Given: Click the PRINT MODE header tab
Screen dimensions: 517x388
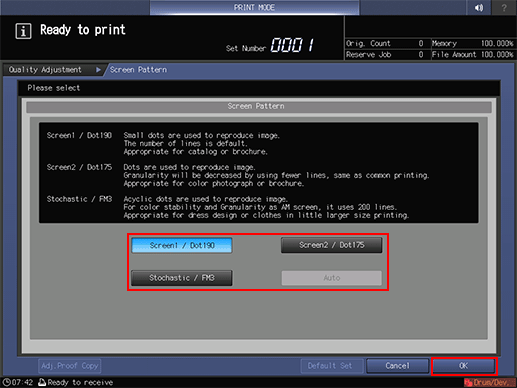Looking at the screenshot, I should click(x=254, y=7).
